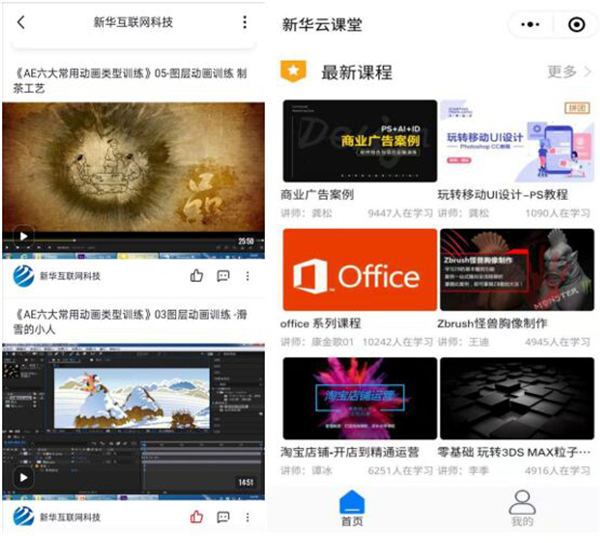Screen dimensions: 600x543
Task: Open 新华互联网科技 avatar under 滑雪的小人 video
Action: 23,517
